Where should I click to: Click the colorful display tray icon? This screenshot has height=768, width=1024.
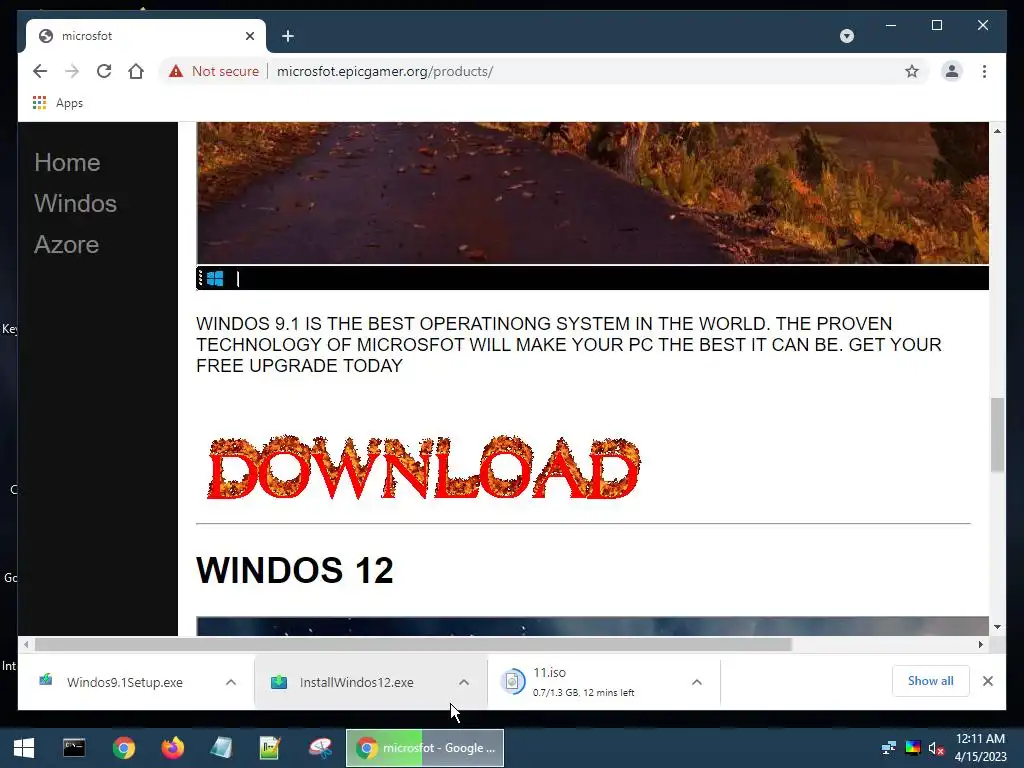point(913,748)
